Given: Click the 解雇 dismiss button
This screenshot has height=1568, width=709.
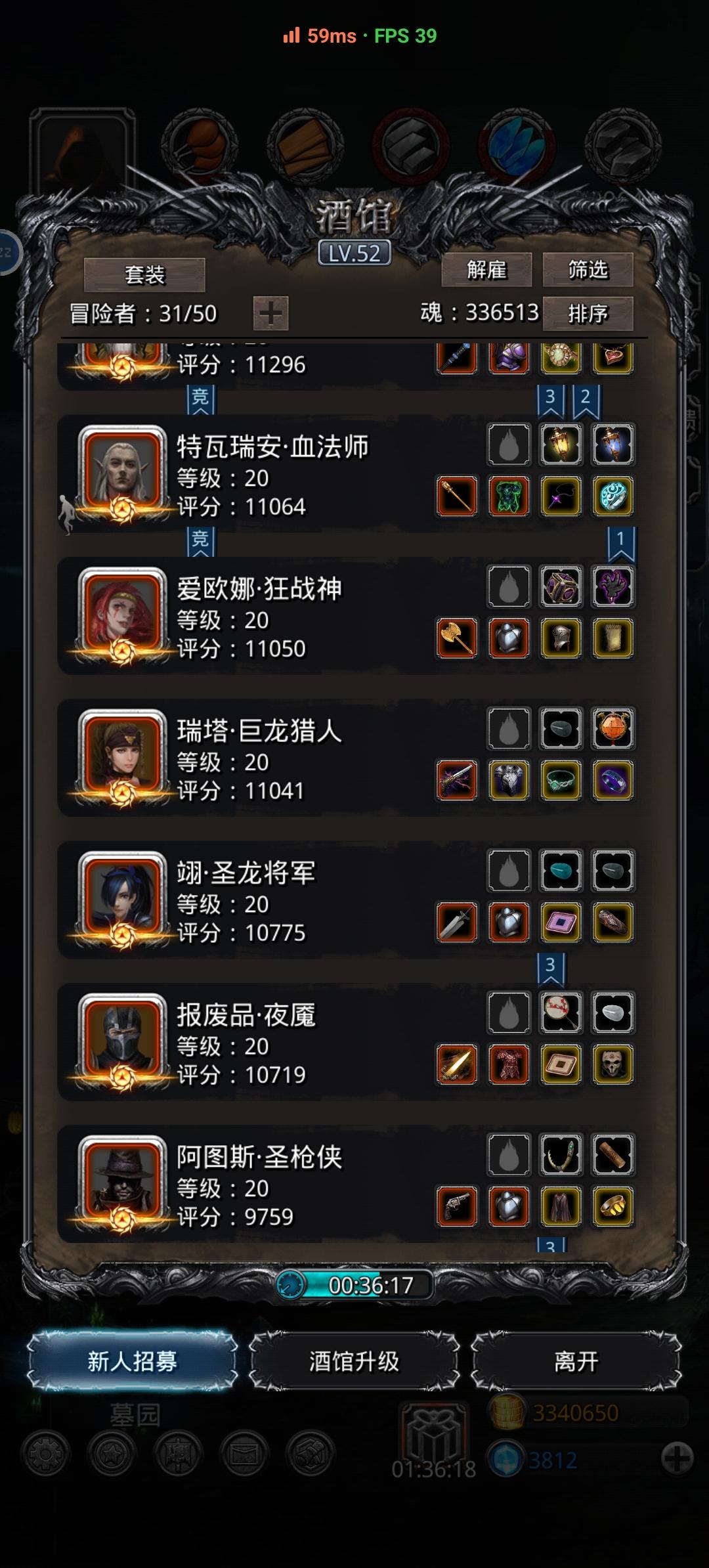Looking at the screenshot, I should [486, 269].
